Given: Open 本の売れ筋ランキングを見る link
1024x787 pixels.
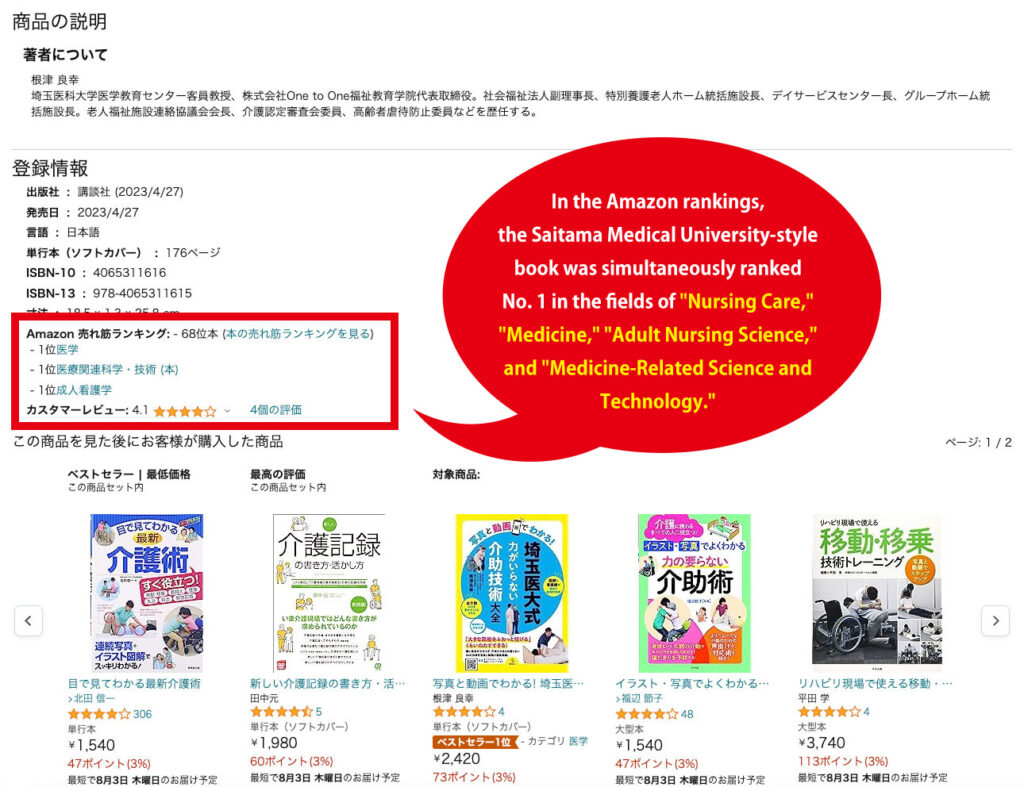Looking at the screenshot, I should click(x=298, y=334).
